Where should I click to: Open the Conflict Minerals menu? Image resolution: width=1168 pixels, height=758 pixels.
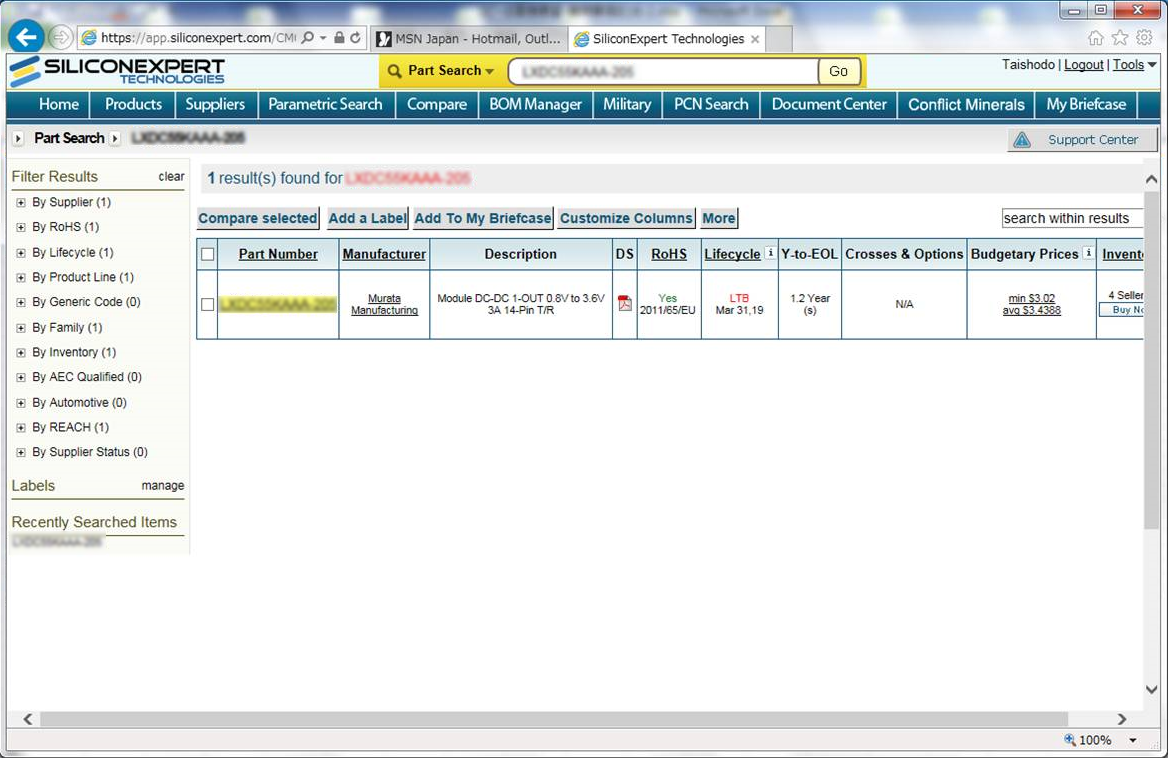click(x=966, y=104)
